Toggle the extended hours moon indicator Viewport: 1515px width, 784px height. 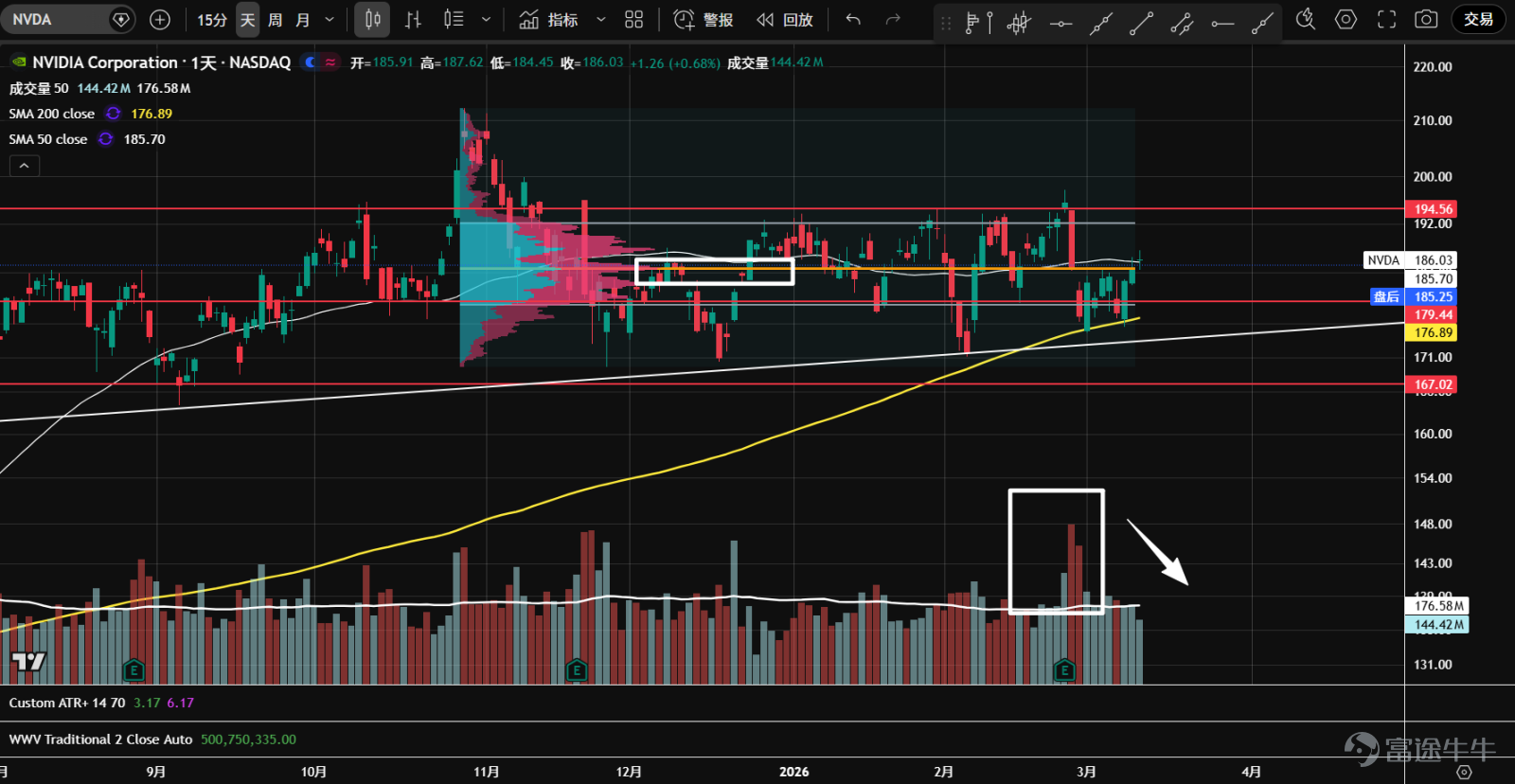tap(310, 62)
